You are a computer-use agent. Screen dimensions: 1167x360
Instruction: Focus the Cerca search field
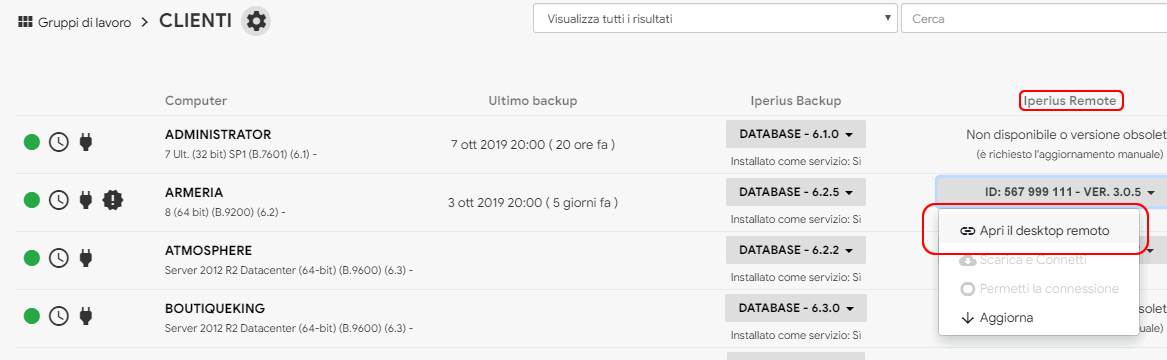tap(1034, 19)
